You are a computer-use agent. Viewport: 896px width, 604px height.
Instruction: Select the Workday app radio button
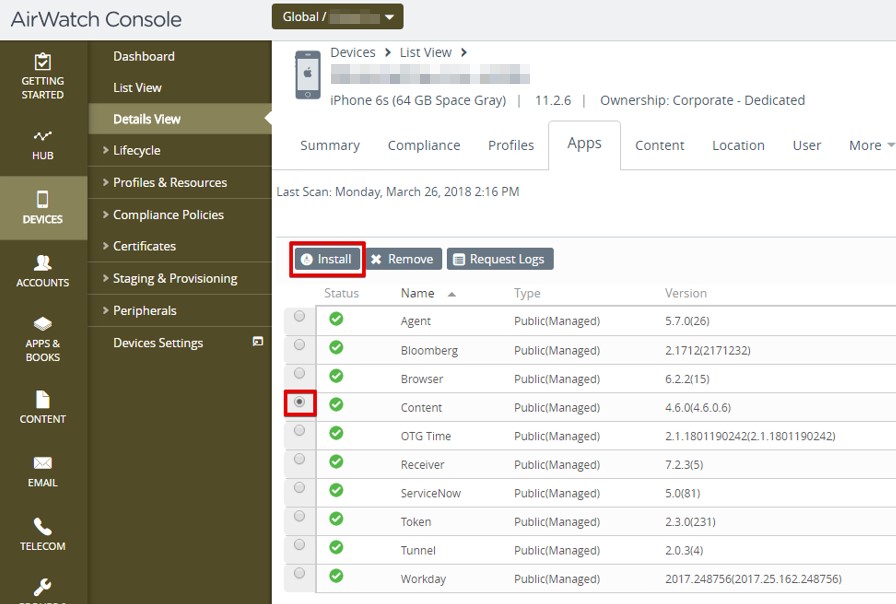[x=299, y=574]
